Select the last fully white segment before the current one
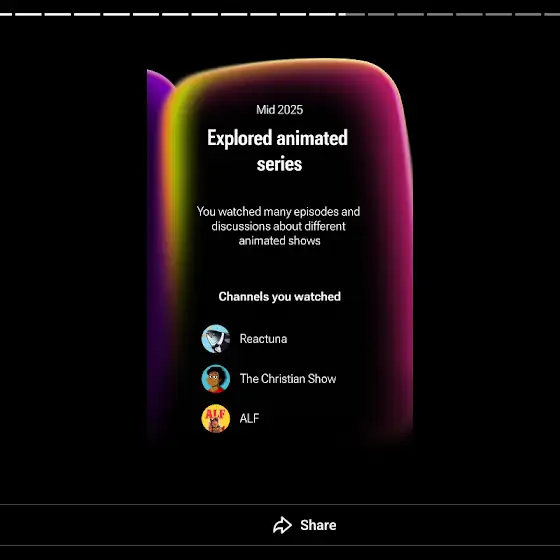The image size is (560, 560). (322, 14)
